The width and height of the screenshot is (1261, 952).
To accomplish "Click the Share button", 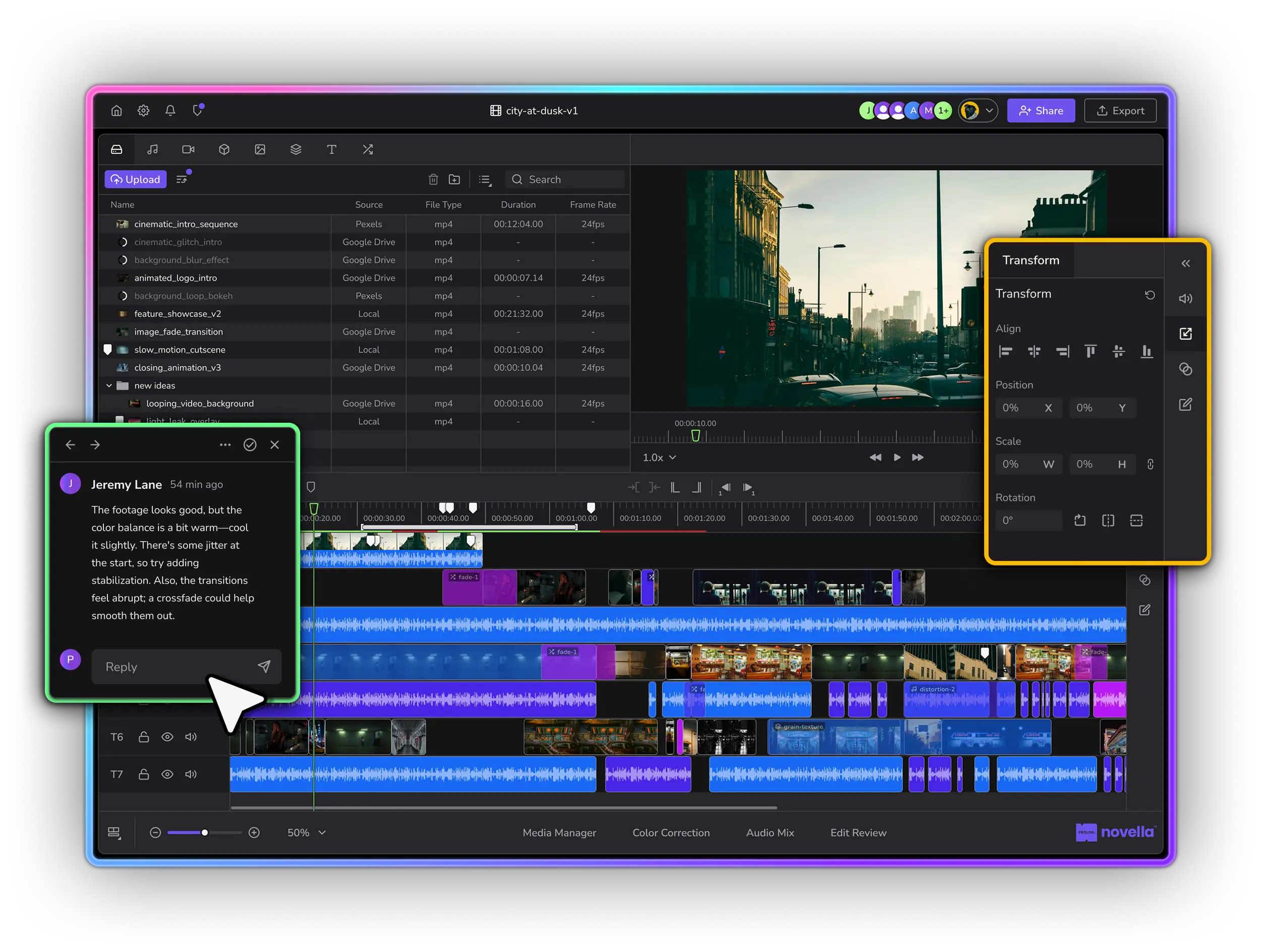I will pos(1041,110).
